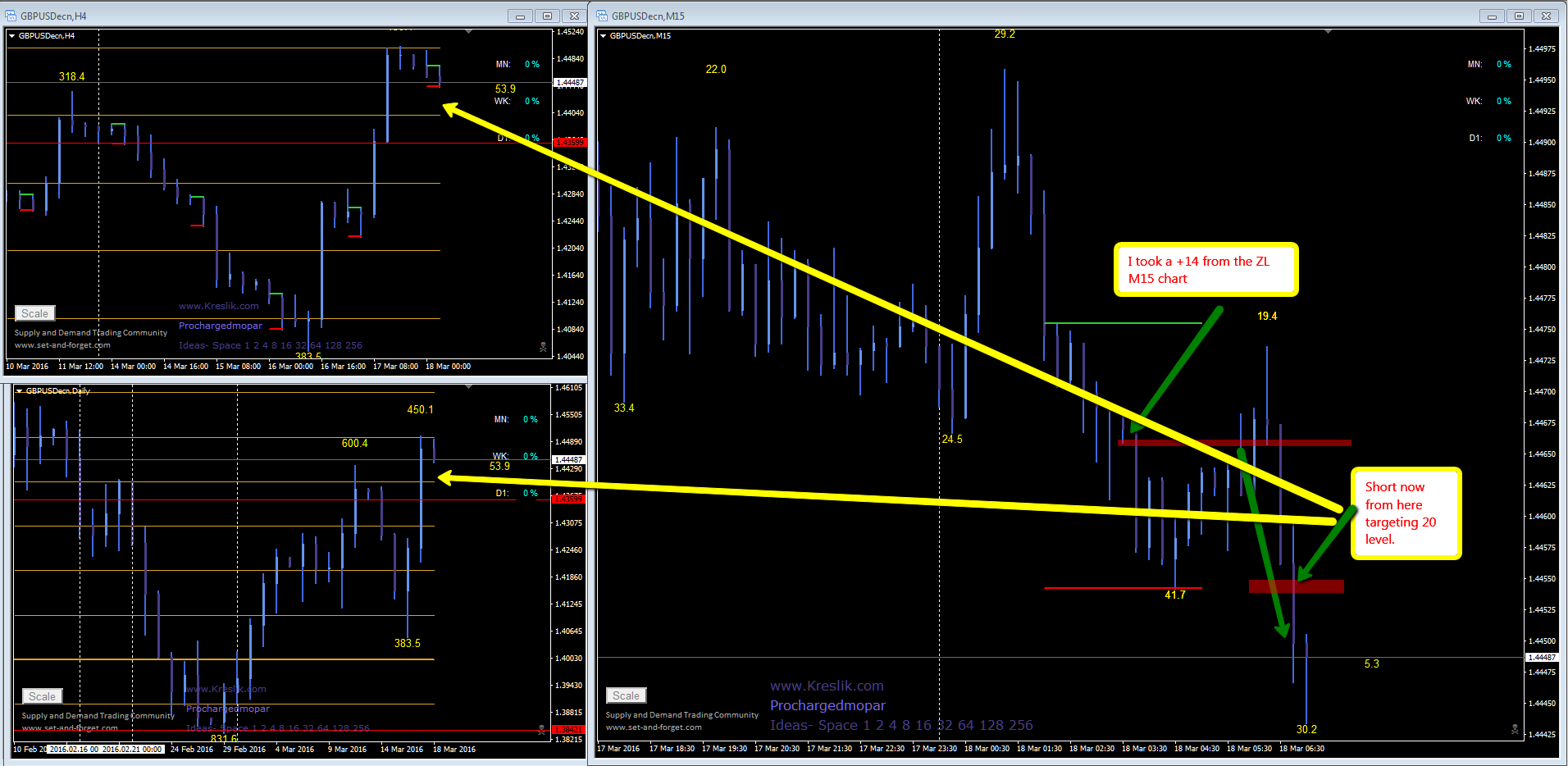Screen dimensions: 1568x766
Task: Click the 16 Mar 16:00 time on H4 axis
Action: coord(343,366)
